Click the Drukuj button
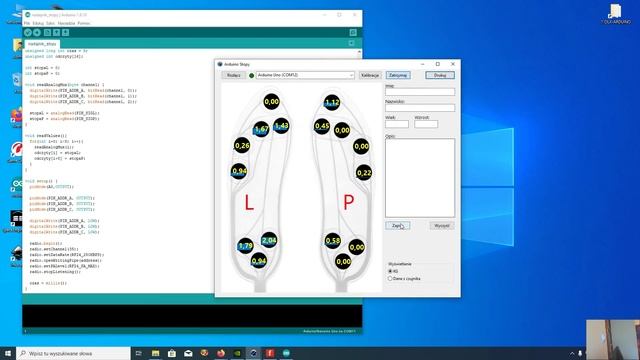 (440, 75)
